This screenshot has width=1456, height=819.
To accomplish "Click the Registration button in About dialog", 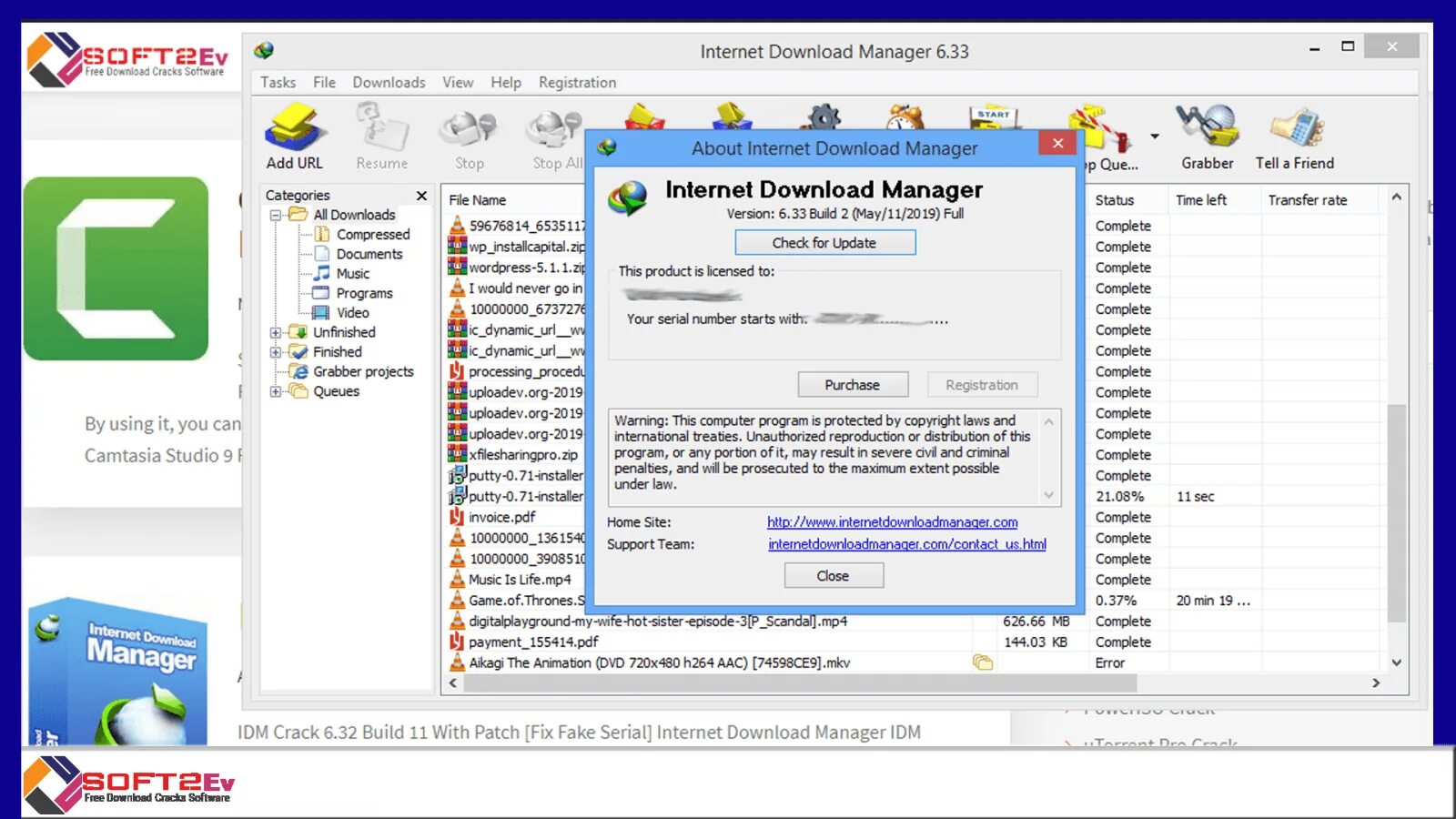I will 982,385.
